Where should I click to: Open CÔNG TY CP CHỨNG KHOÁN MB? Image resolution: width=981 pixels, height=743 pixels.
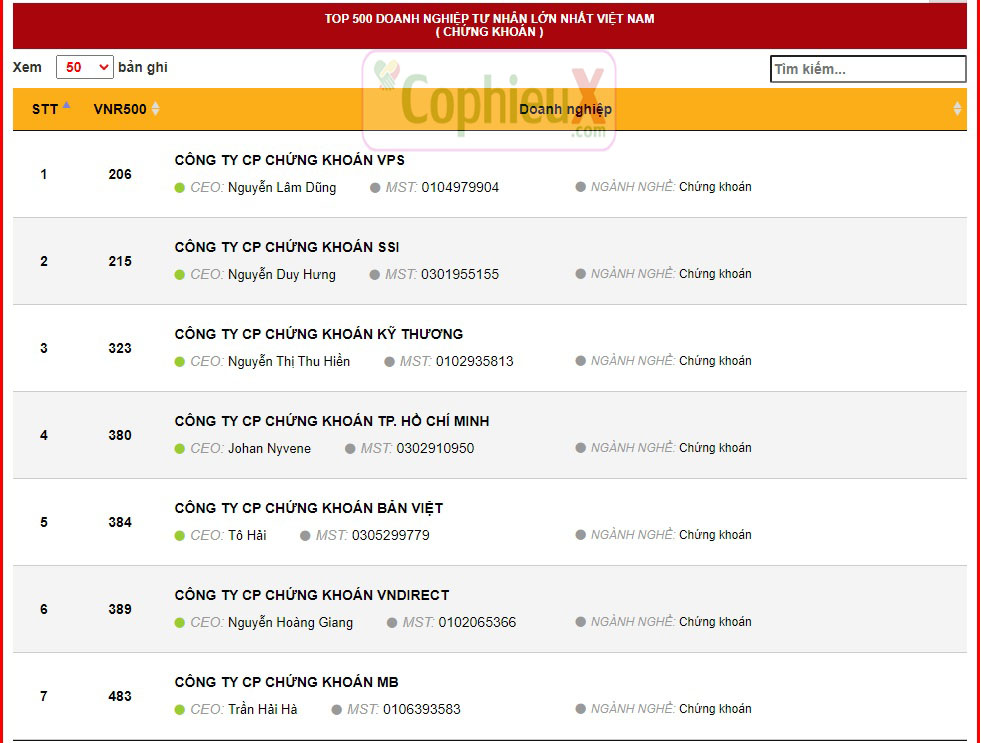[x=286, y=682]
